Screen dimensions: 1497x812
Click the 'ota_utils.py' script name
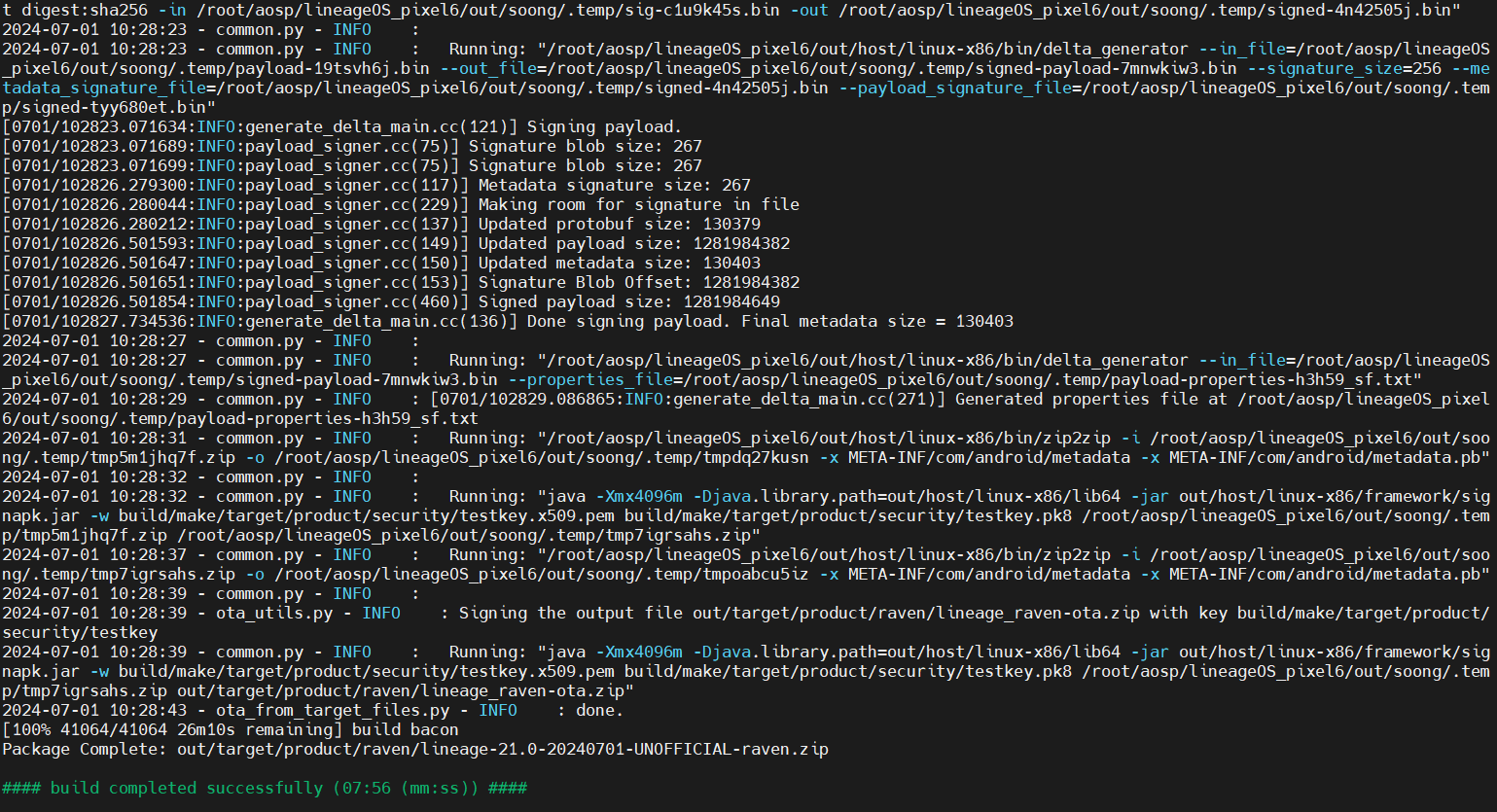tap(274, 613)
